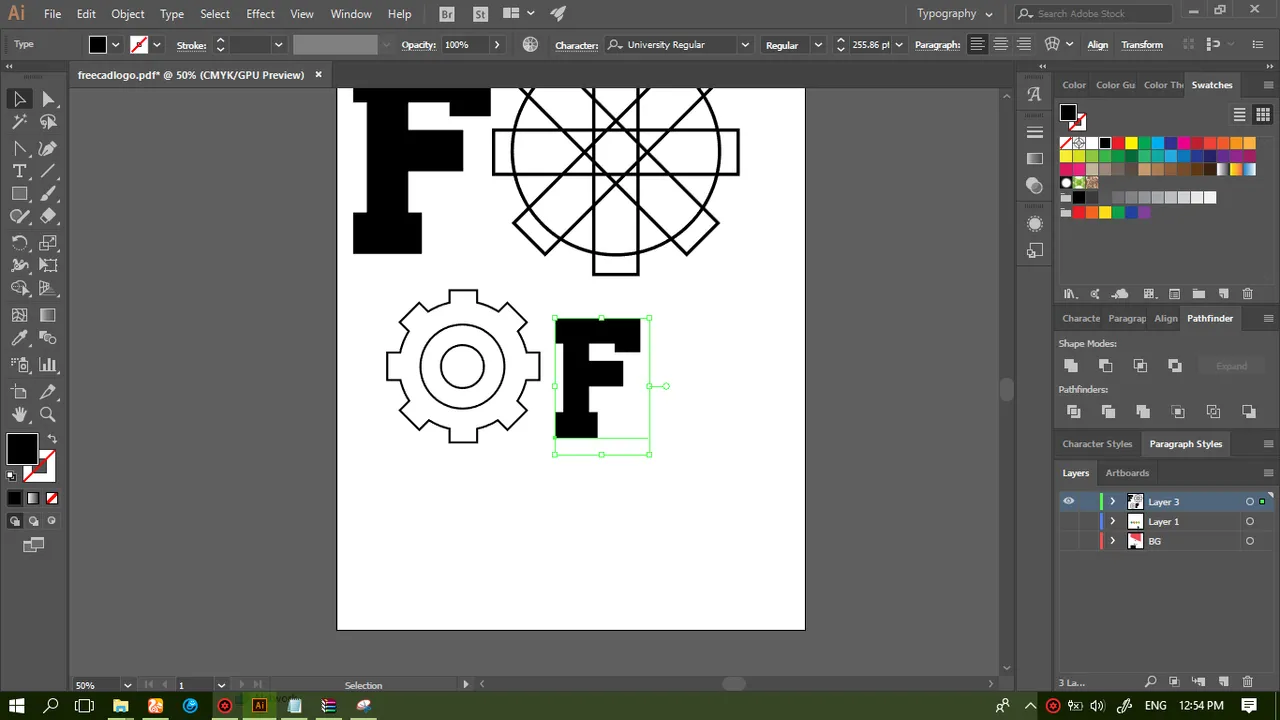Click the Align button in control bar
The height and width of the screenshot is (720, 1280).
pos(1097,45)
